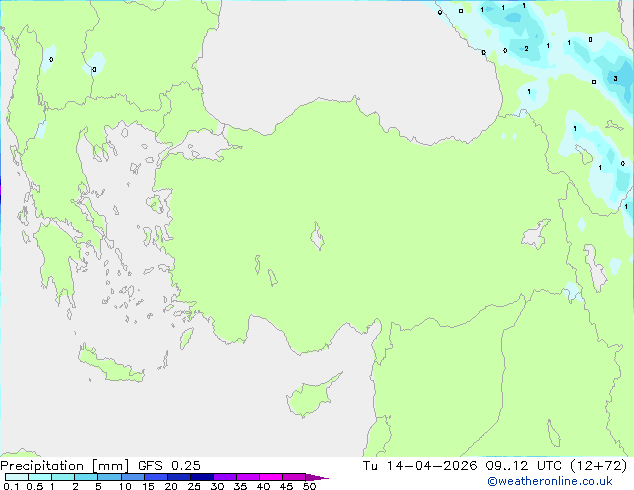Select the dark navy legend swatch before 30
The height and width of the screenshot is (490, 634).
coord(202,477)
